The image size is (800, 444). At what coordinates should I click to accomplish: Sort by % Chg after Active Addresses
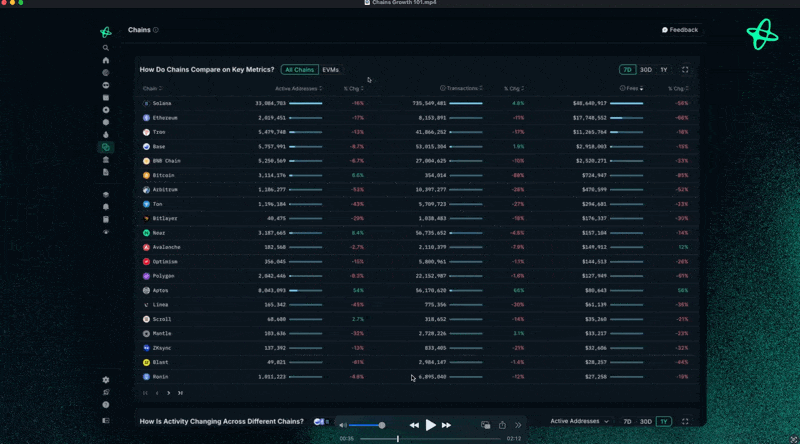(353, 89)
